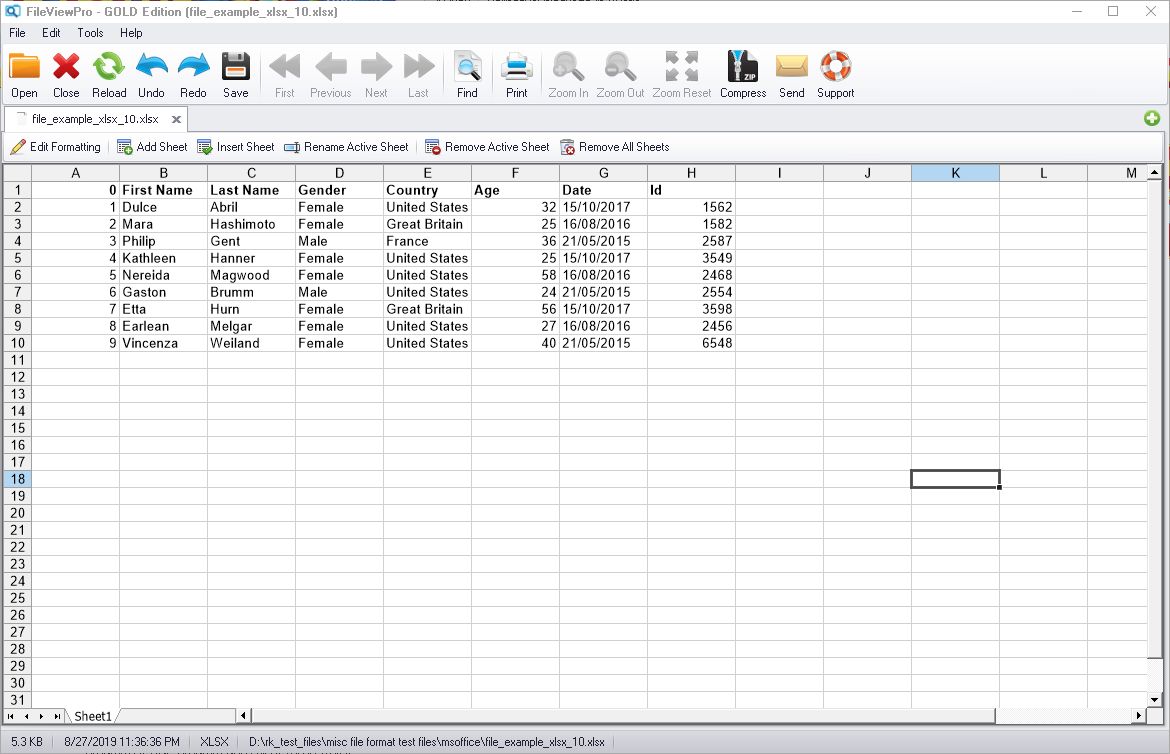Remove the active sheet

[x=487, y=147]
